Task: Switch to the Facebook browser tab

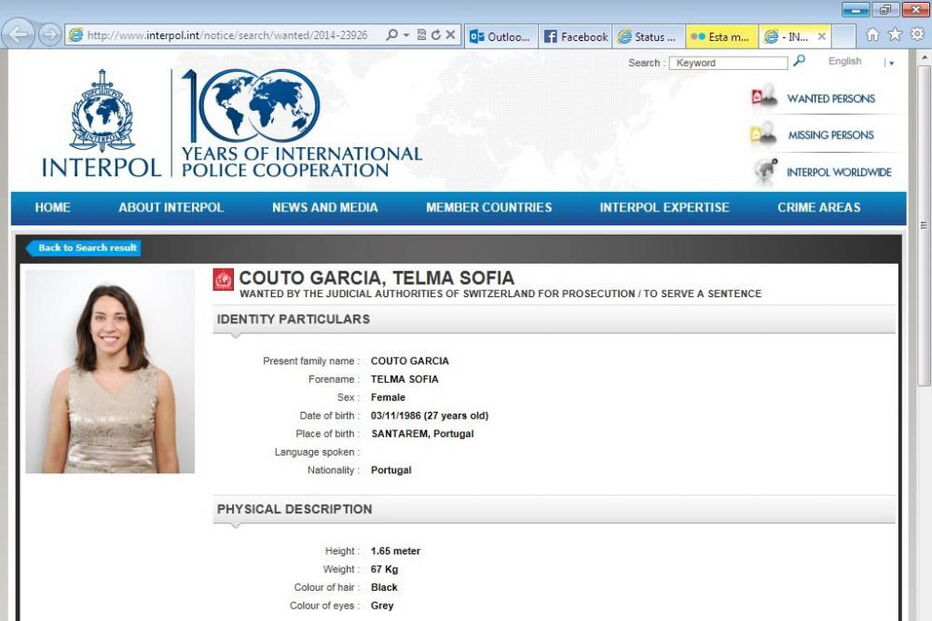Action: [x=575, y=36]
